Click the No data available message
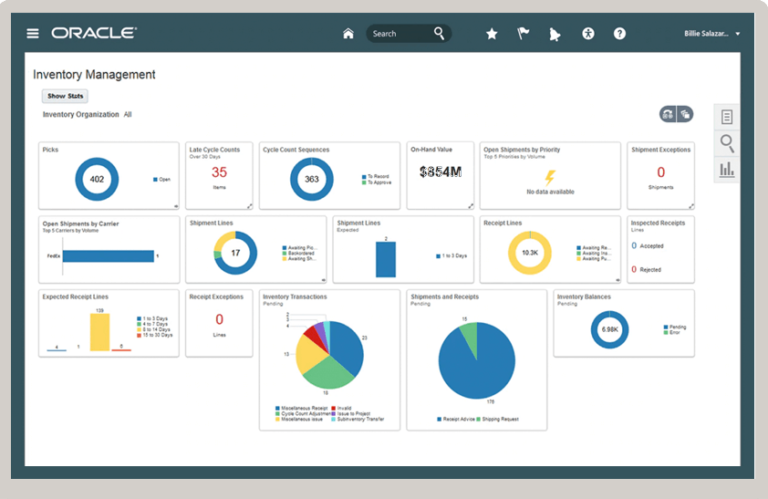Screen dimensions: 768x499 point(550,192)
